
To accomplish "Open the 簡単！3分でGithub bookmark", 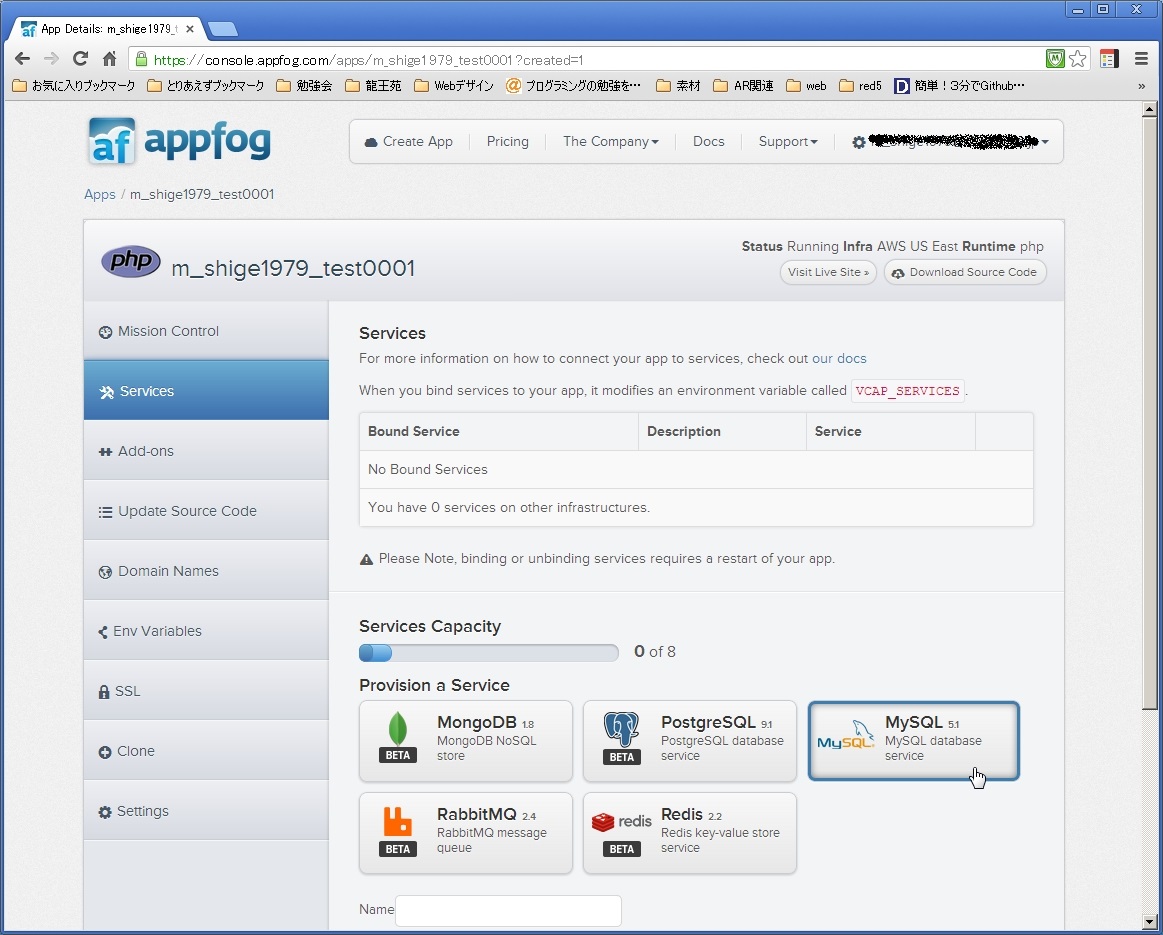I will pyautogui.click(x=960, y=86).
